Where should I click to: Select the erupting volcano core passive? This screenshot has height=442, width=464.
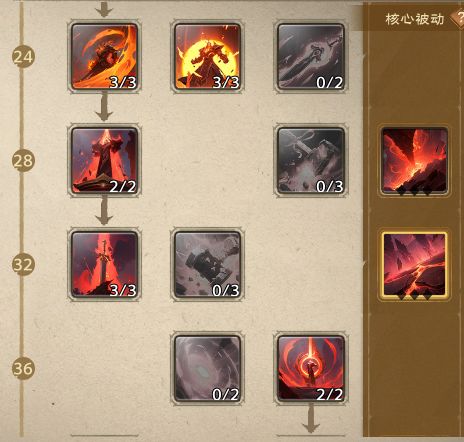tap(414, 160)
